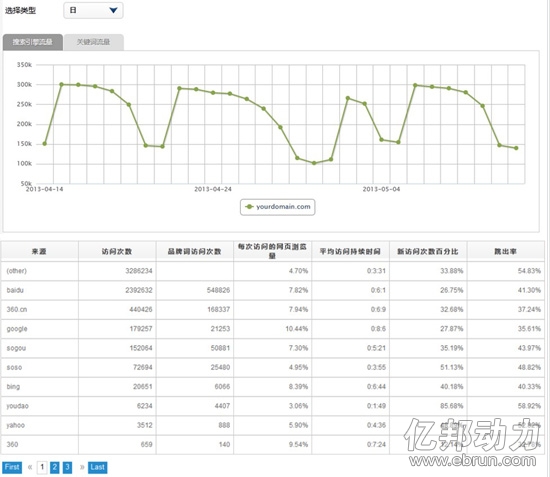The height and width of the screenshot is (477, 550).
Task: Click the 新访问次数百分比 column header
Action: pos(428,251)
